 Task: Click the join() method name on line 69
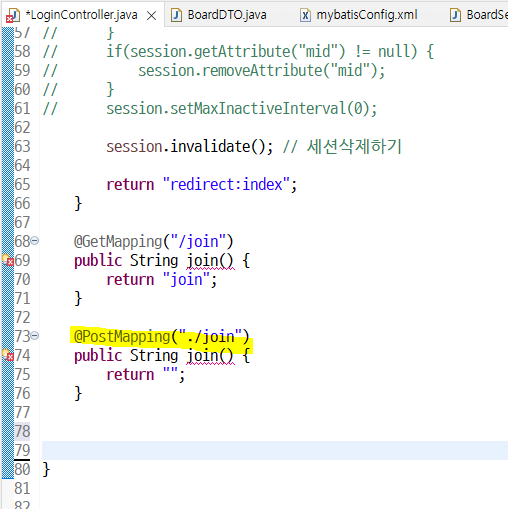(x=210, y=260)
